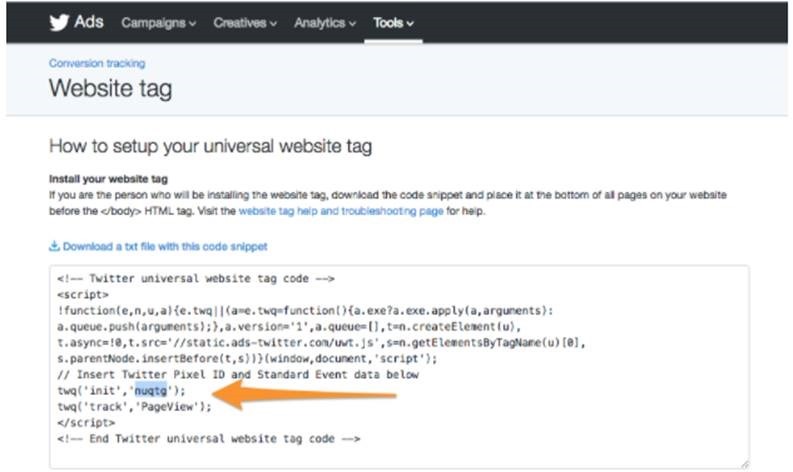Viewport: 793px width, 472px height.
Task: Click the twq('track','PageView') code line
Action: (135, 406)
